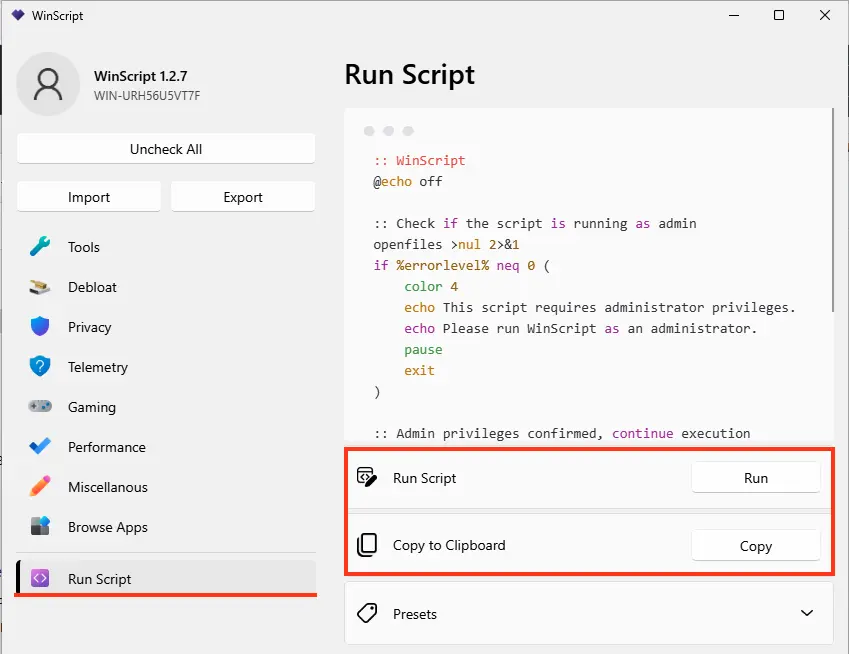Click the 'exit' script line
This screenshot has width=849, height=654.
[419, 370]
